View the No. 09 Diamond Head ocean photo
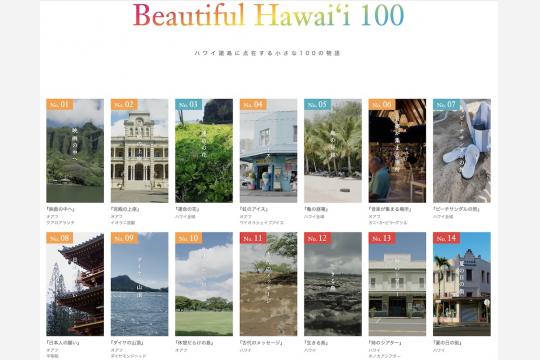540x360 pixels. [139, 284]
